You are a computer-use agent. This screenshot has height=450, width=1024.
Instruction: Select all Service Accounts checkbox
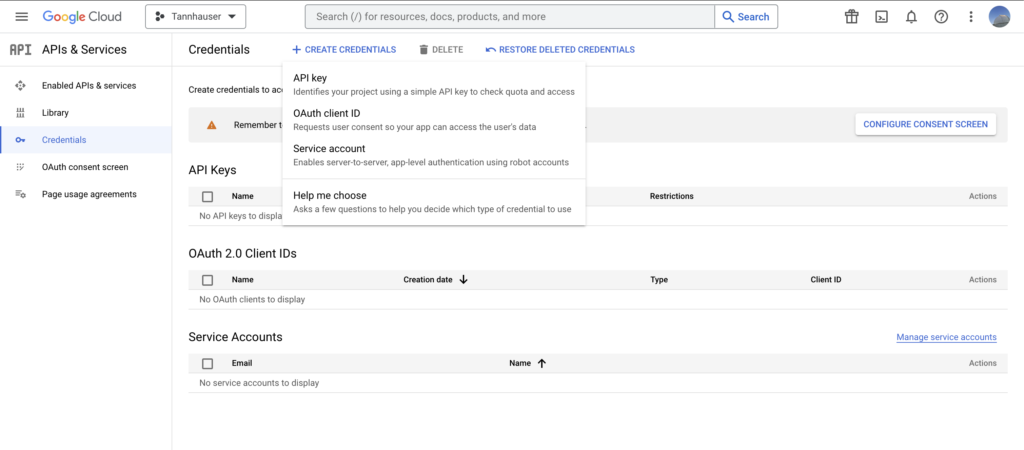coord(208,364)
